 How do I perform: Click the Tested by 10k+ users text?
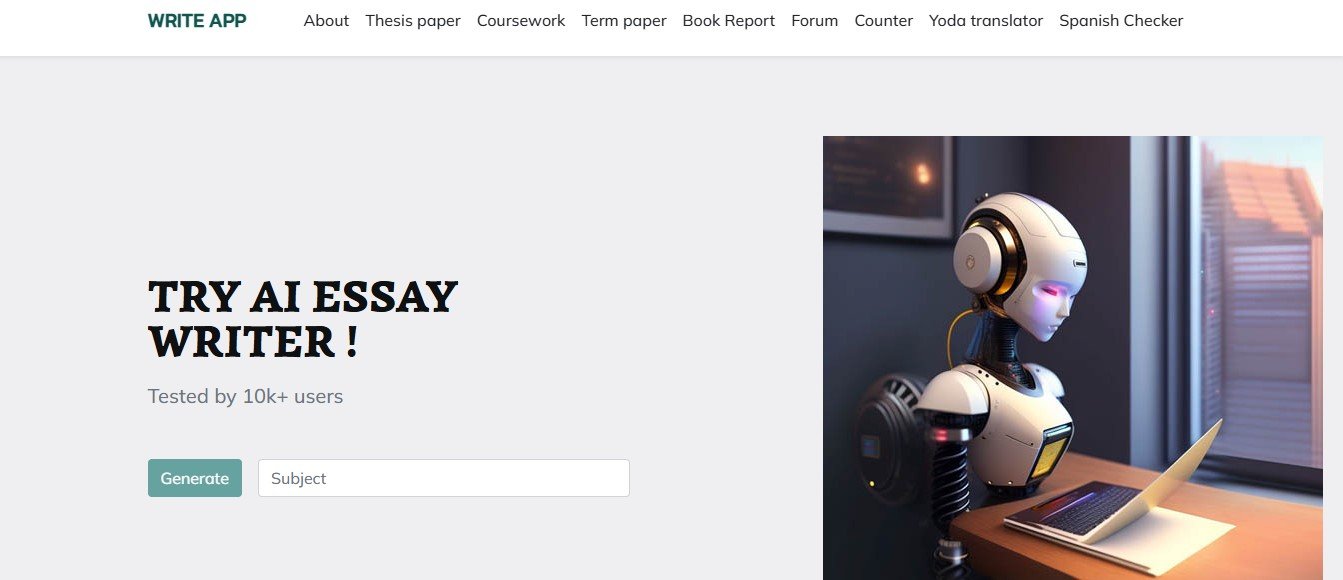pos(245,396)
